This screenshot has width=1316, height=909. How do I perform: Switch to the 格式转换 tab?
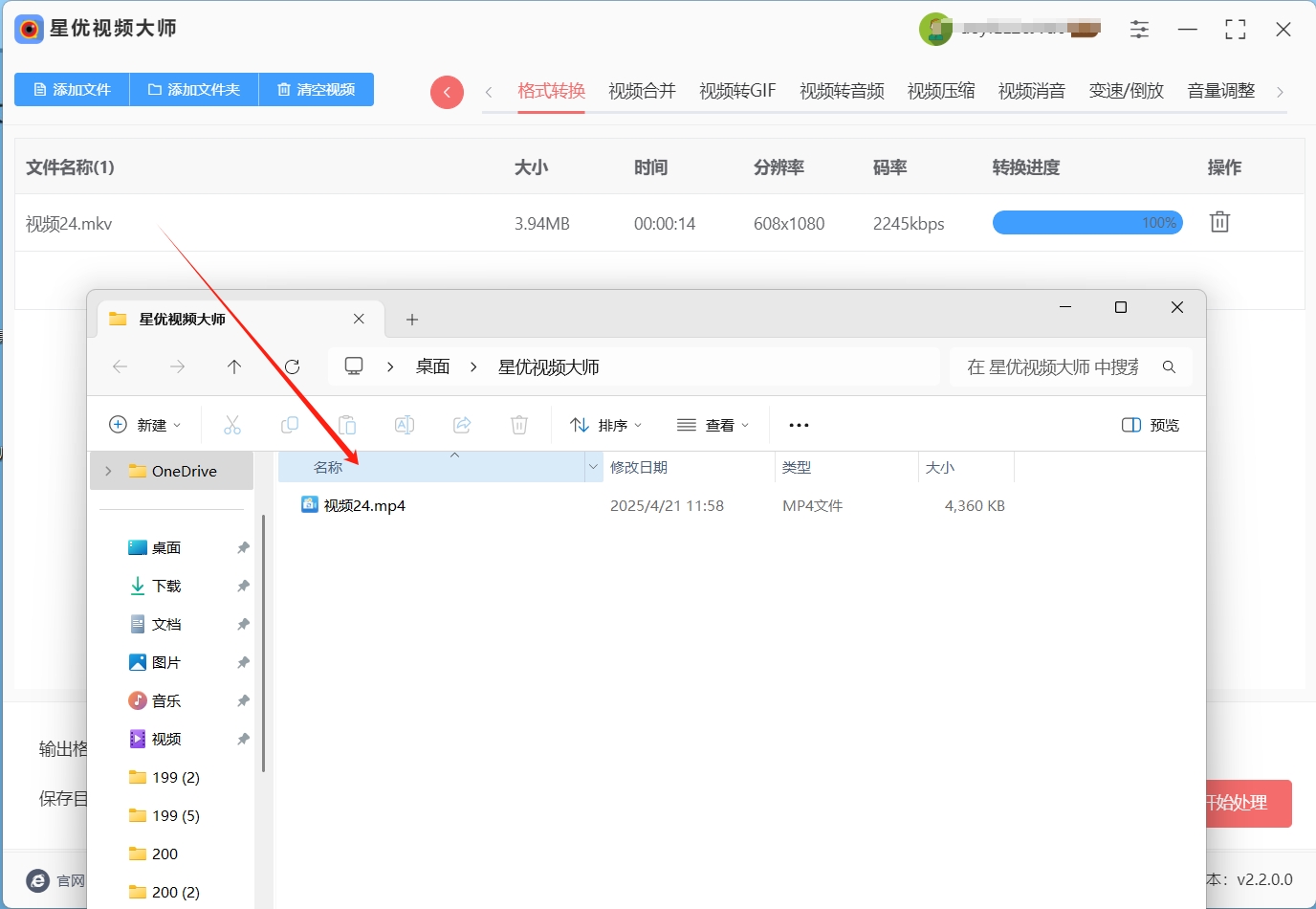click(x=552, y=91)
